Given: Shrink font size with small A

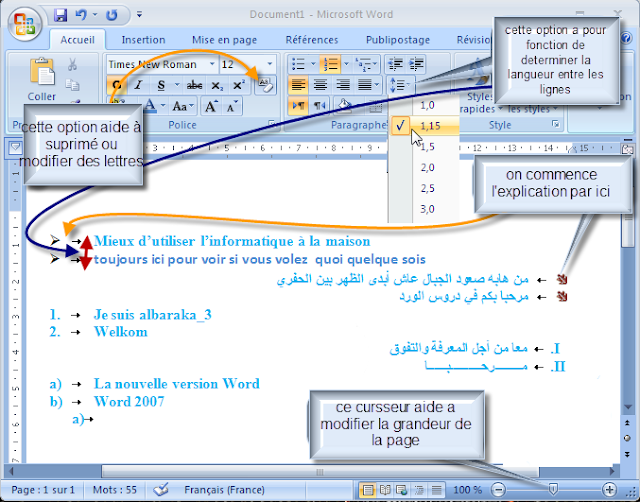Looking at the screenshot, I should [x=232, y=107].
